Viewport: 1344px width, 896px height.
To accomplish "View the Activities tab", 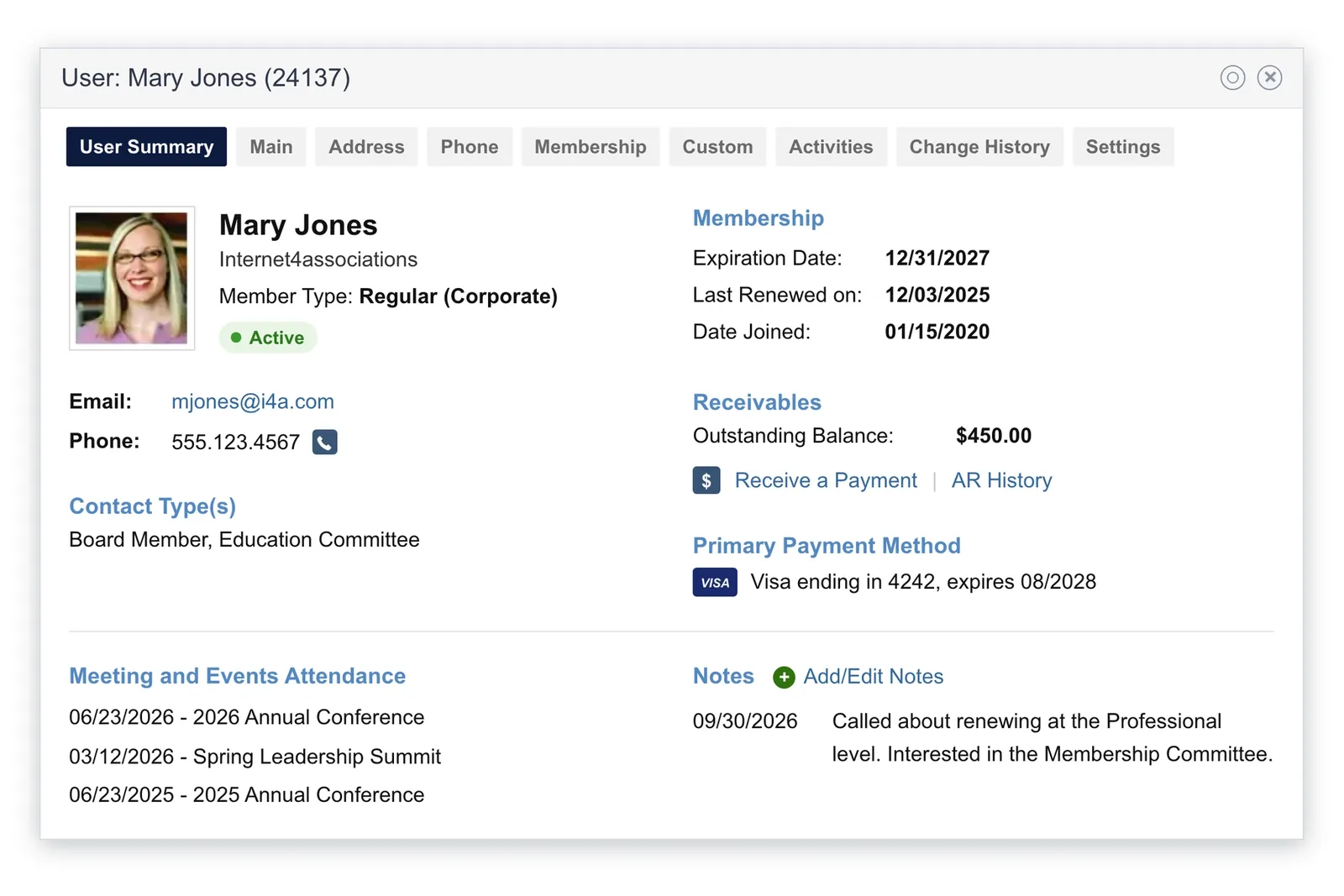I will coord(831,147).
